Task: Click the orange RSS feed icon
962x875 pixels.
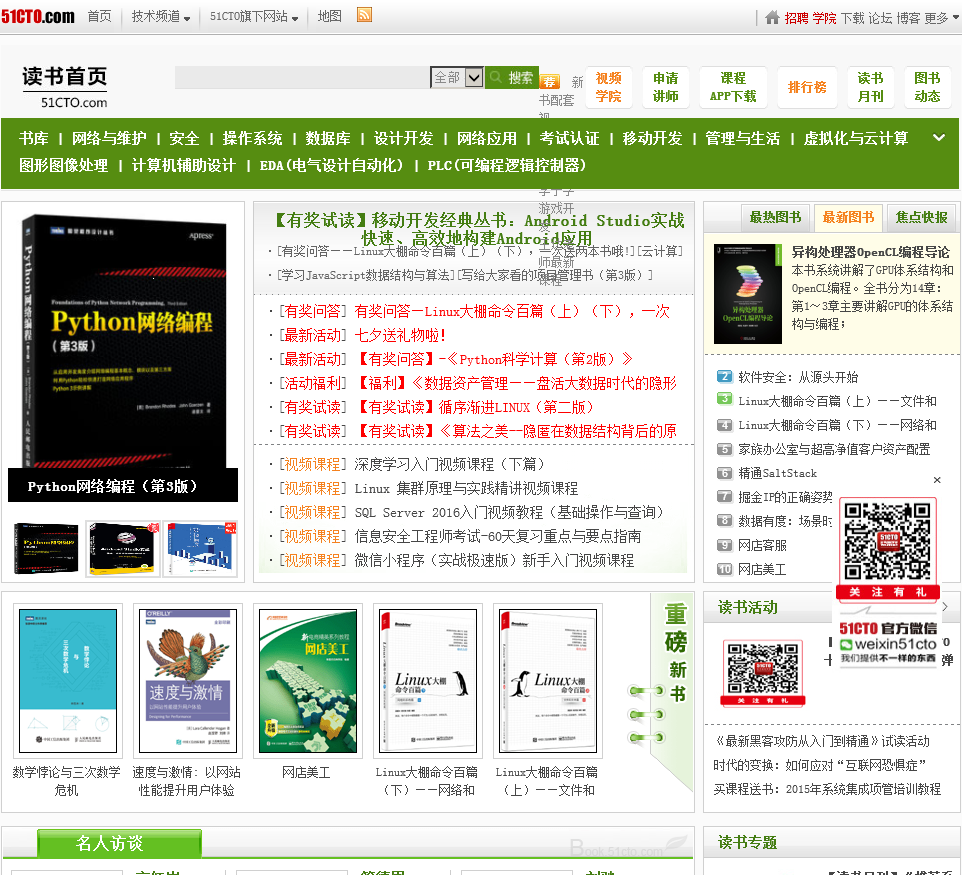Action: tap(364, 15)
